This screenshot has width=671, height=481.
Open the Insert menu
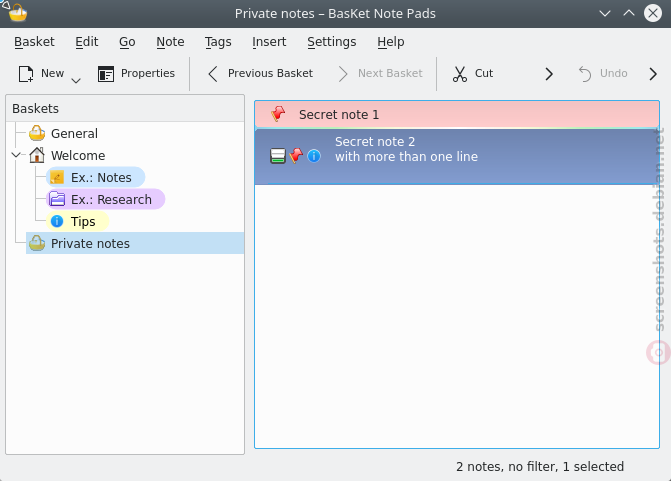click(x=269, y=42)
